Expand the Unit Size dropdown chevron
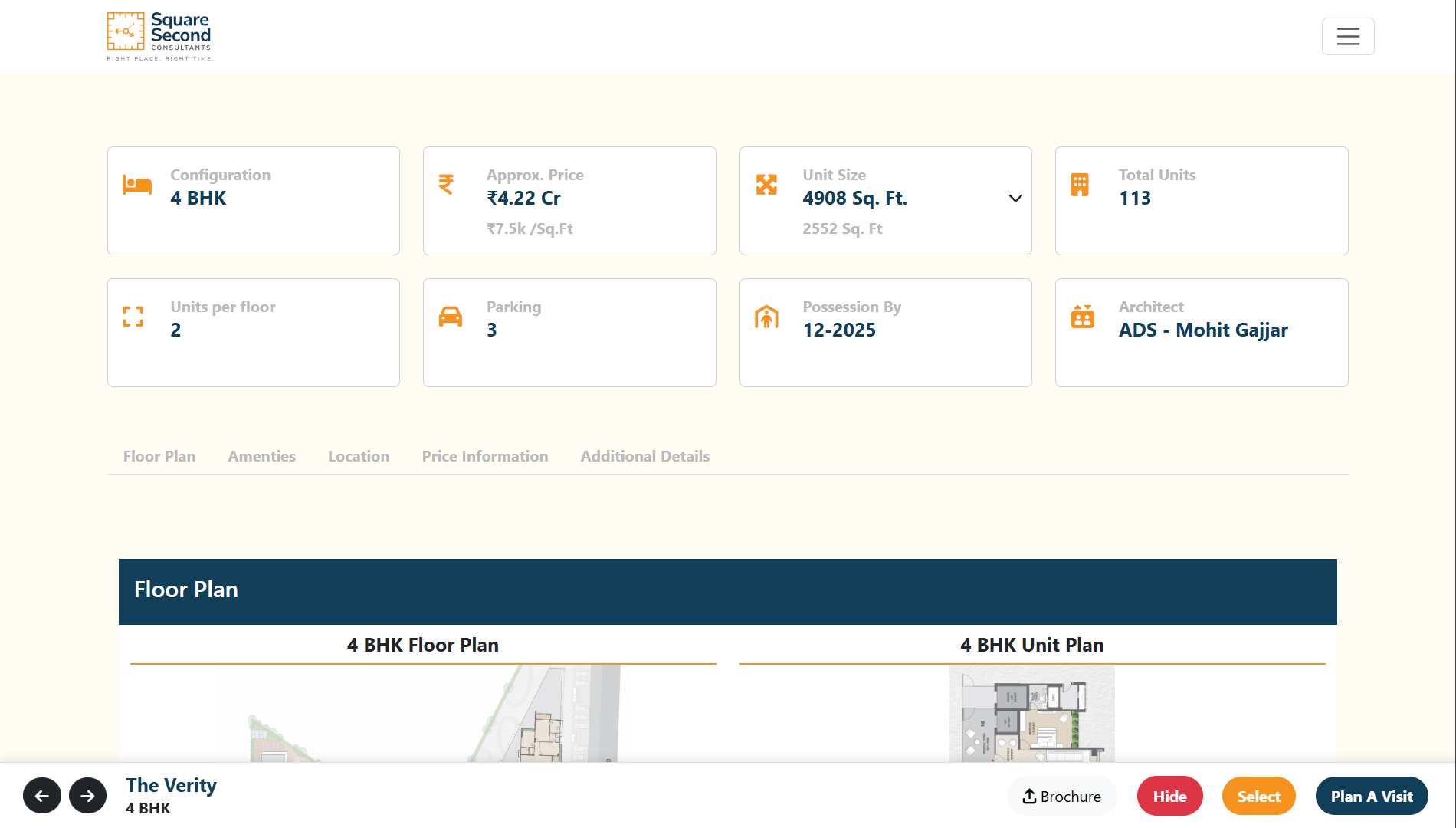This screenshot has height=828, width=1456. (x=1015, y=199)
